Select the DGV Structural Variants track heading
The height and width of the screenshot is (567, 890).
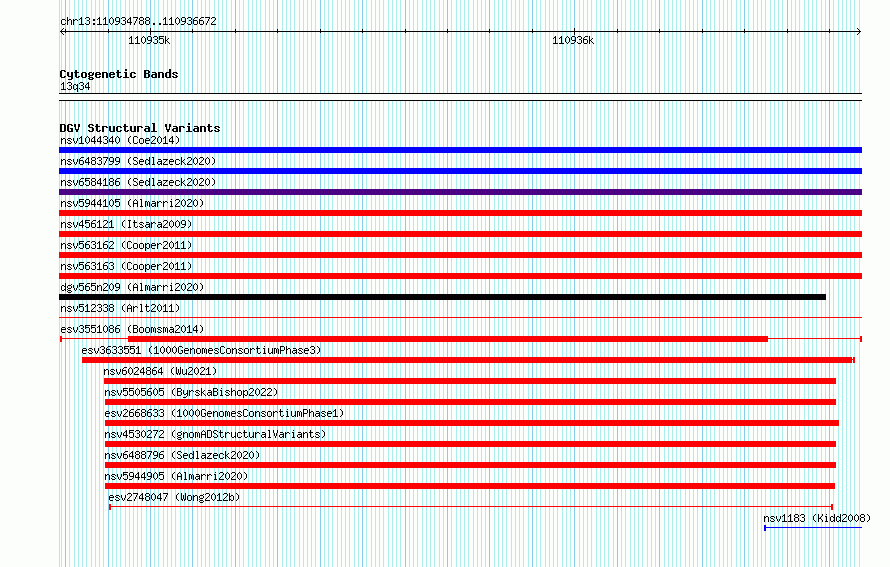140,128
